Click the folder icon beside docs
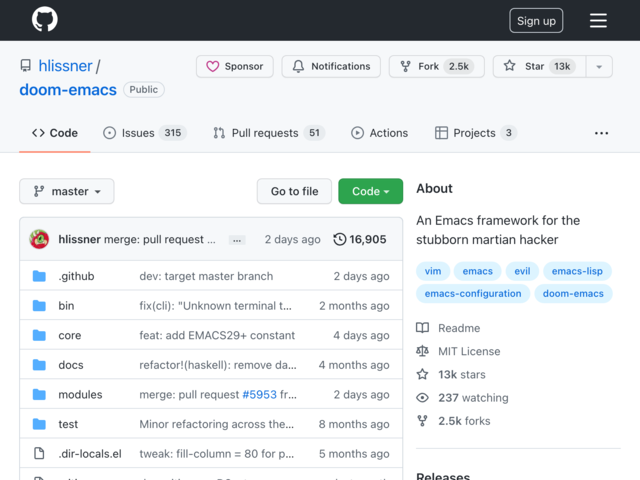Viewport: 640px width, 480px height. click(39, 365)
